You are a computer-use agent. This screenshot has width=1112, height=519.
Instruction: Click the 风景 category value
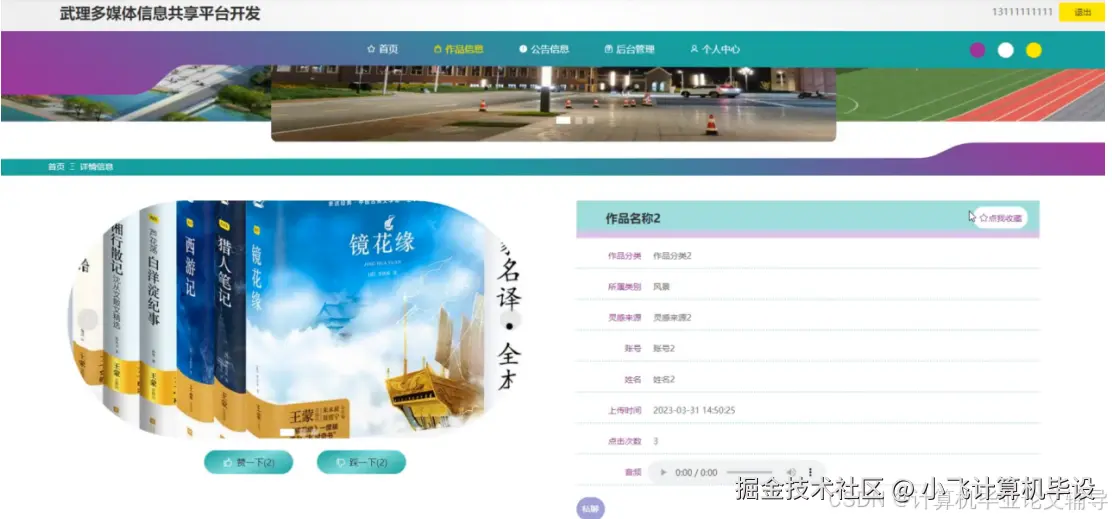coord(661,286)
